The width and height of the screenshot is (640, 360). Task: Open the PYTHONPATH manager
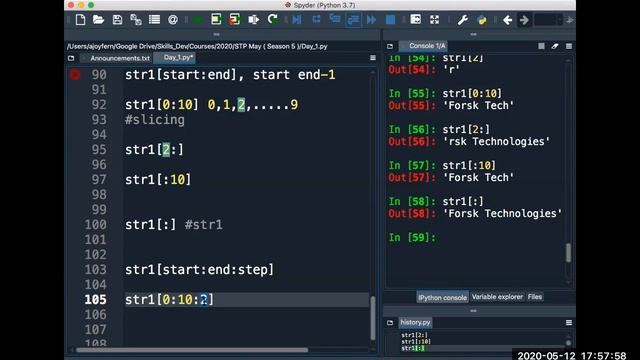point(482,20)
